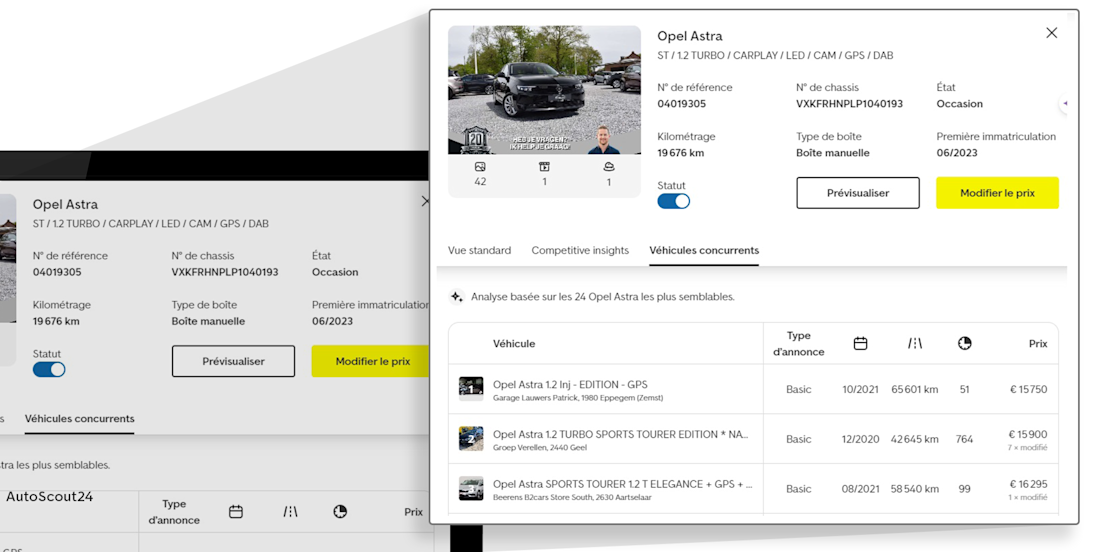Click calendar column icon in background window

(236, 512)
